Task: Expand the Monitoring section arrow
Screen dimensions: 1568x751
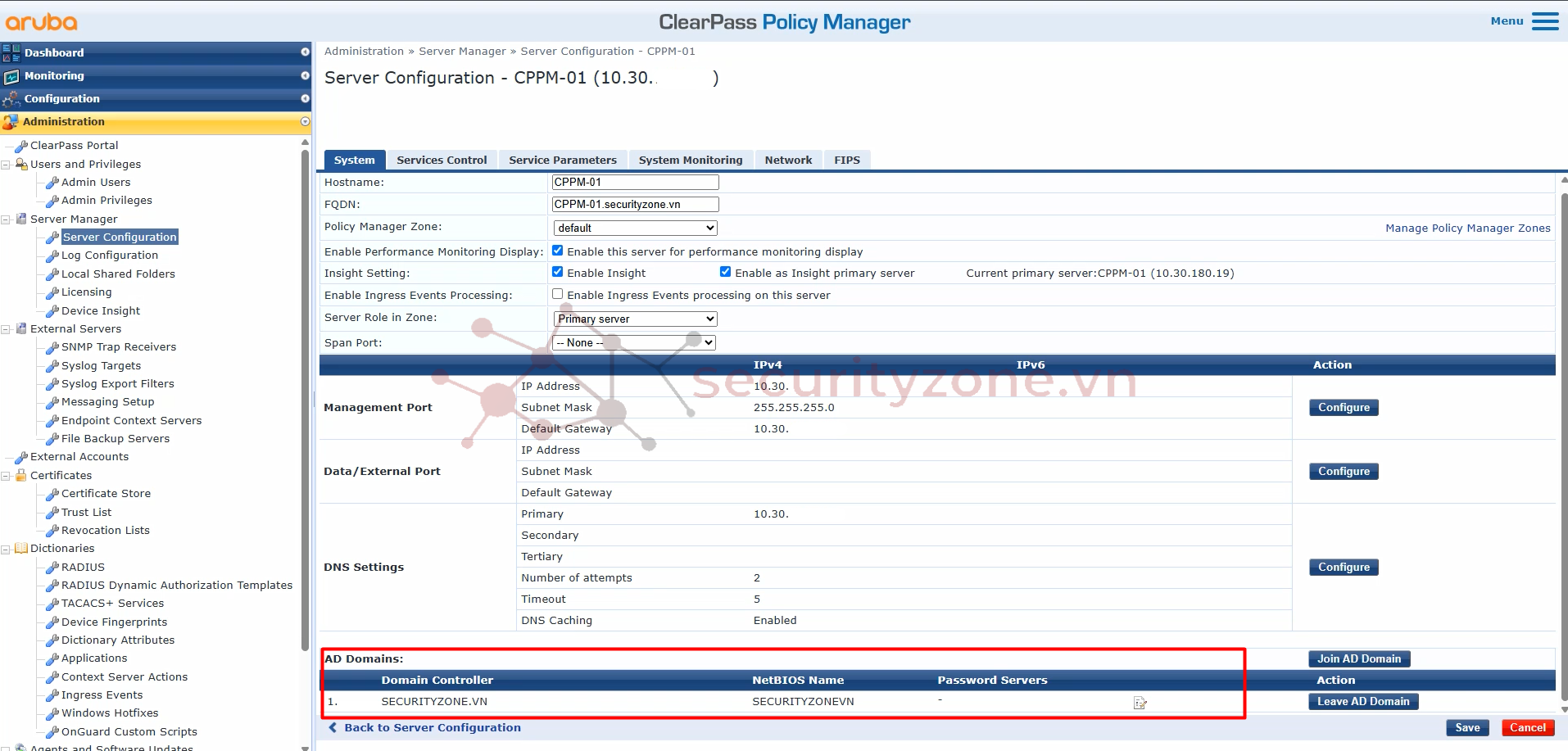Action: tap(305, 75)
